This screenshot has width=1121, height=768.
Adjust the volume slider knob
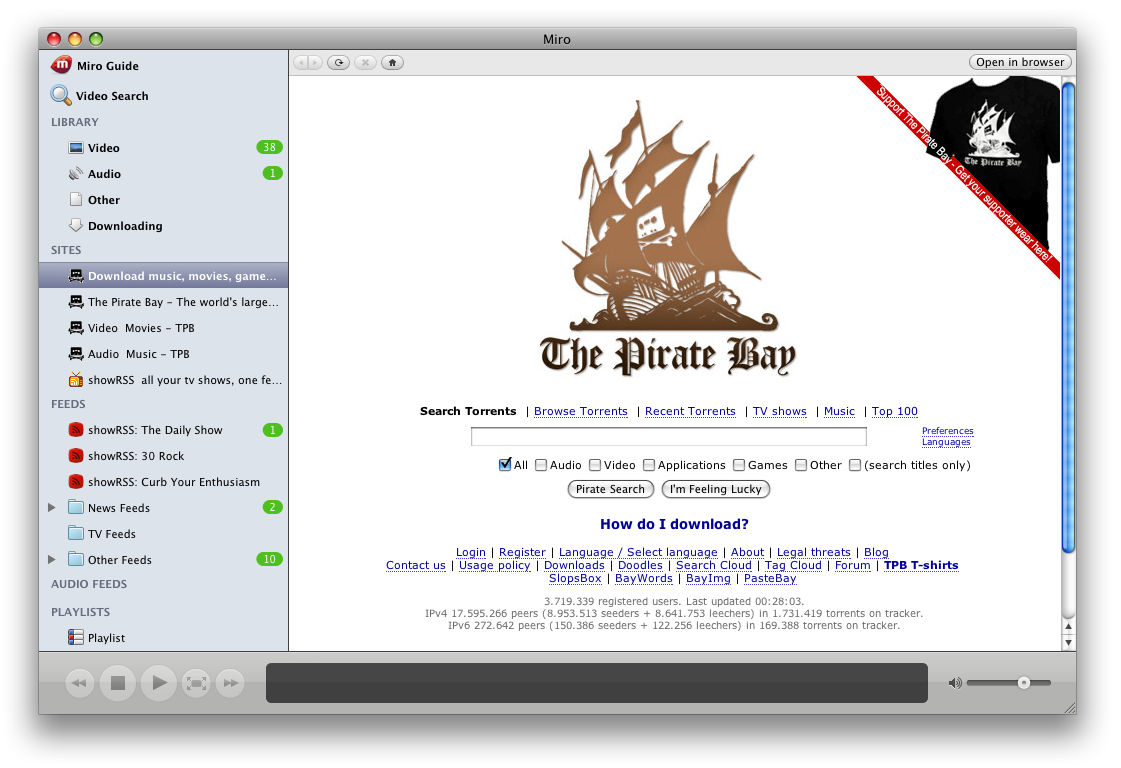pos(1023,683)
